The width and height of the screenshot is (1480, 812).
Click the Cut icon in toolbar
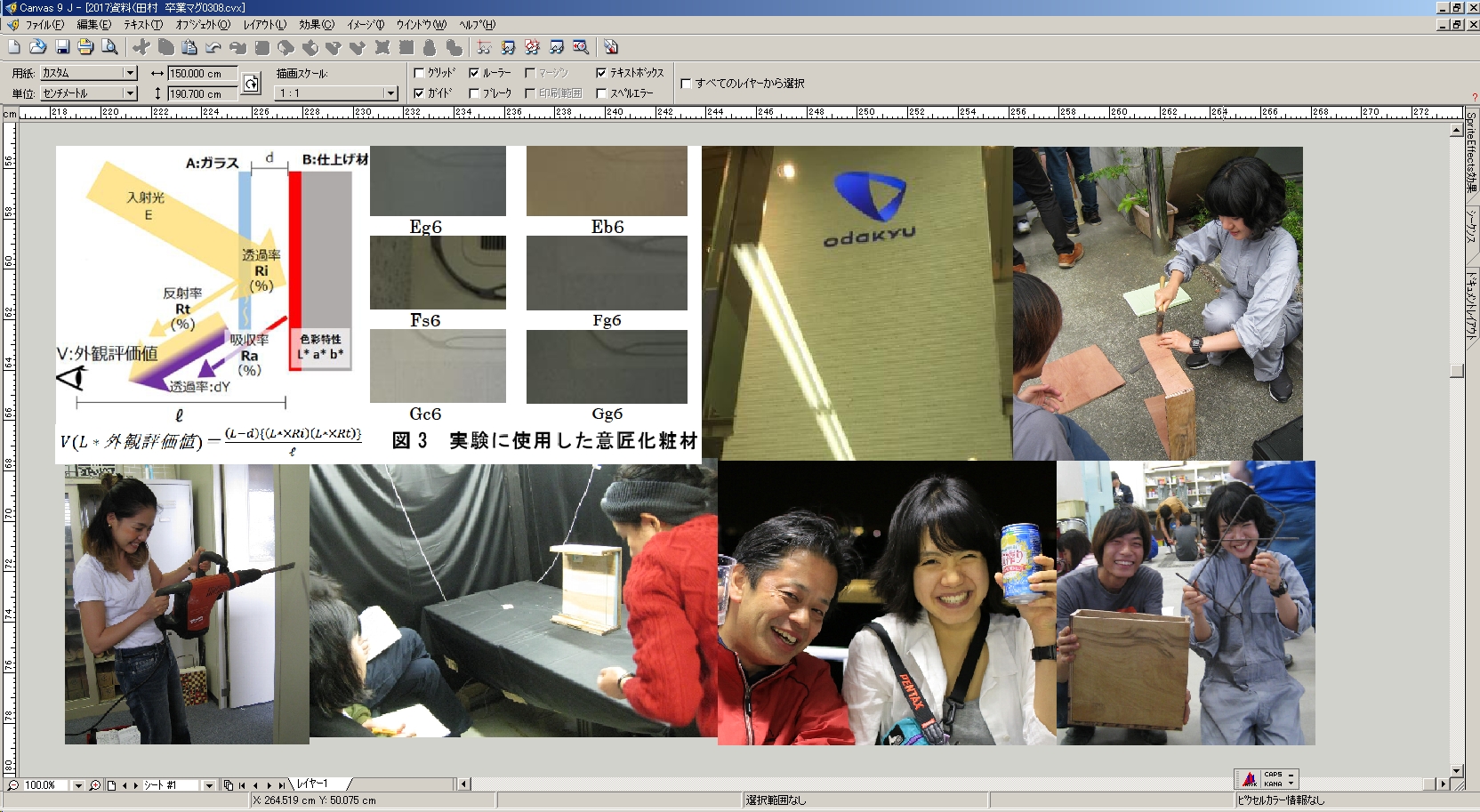141,47
